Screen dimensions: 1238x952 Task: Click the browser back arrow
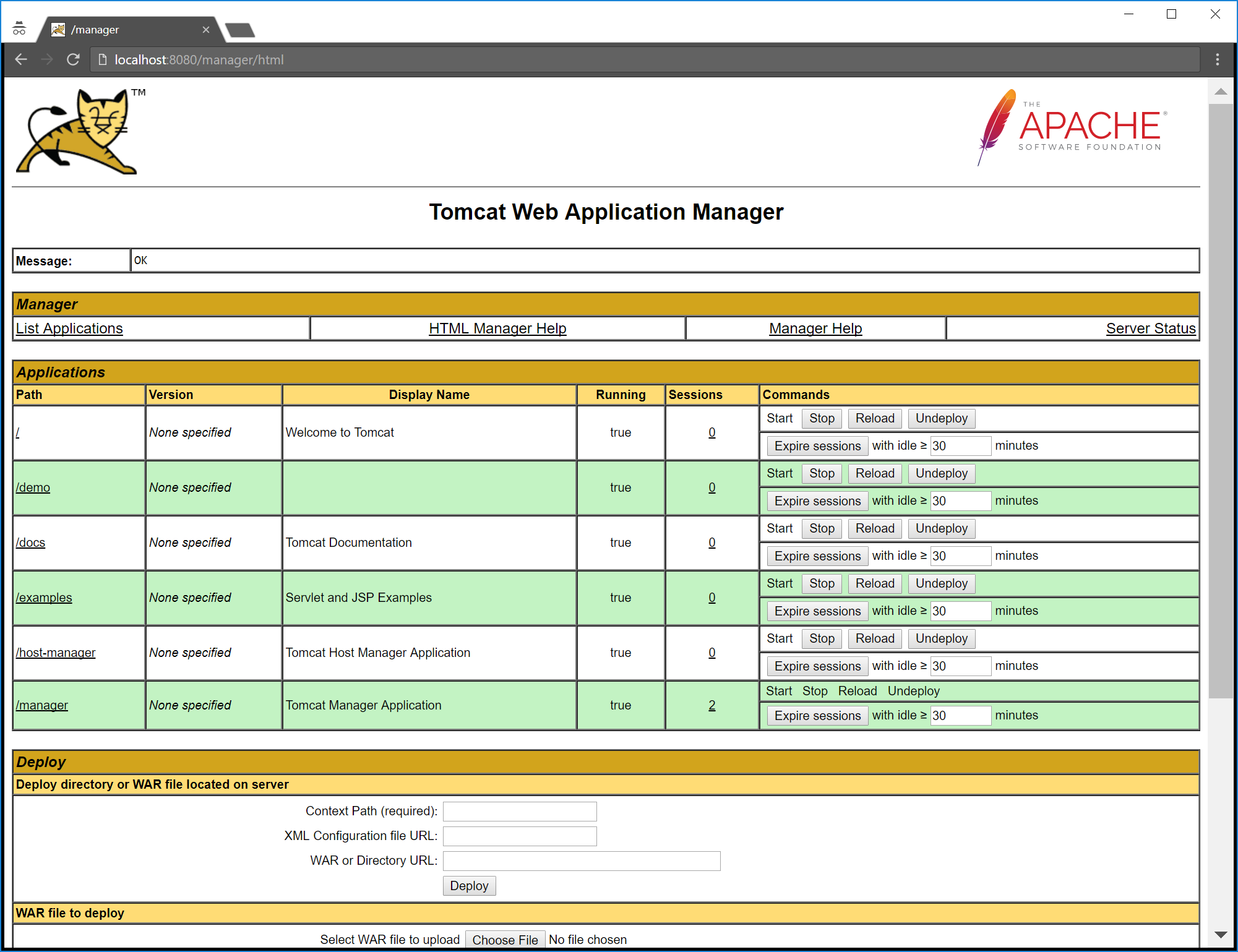pos(21,59)
